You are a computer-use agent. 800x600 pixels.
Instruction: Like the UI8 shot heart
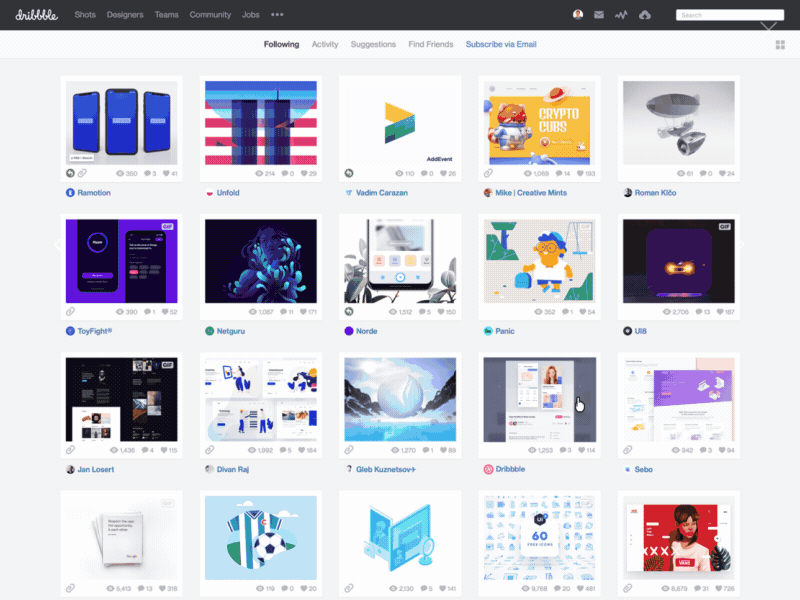tap(720, 312)
